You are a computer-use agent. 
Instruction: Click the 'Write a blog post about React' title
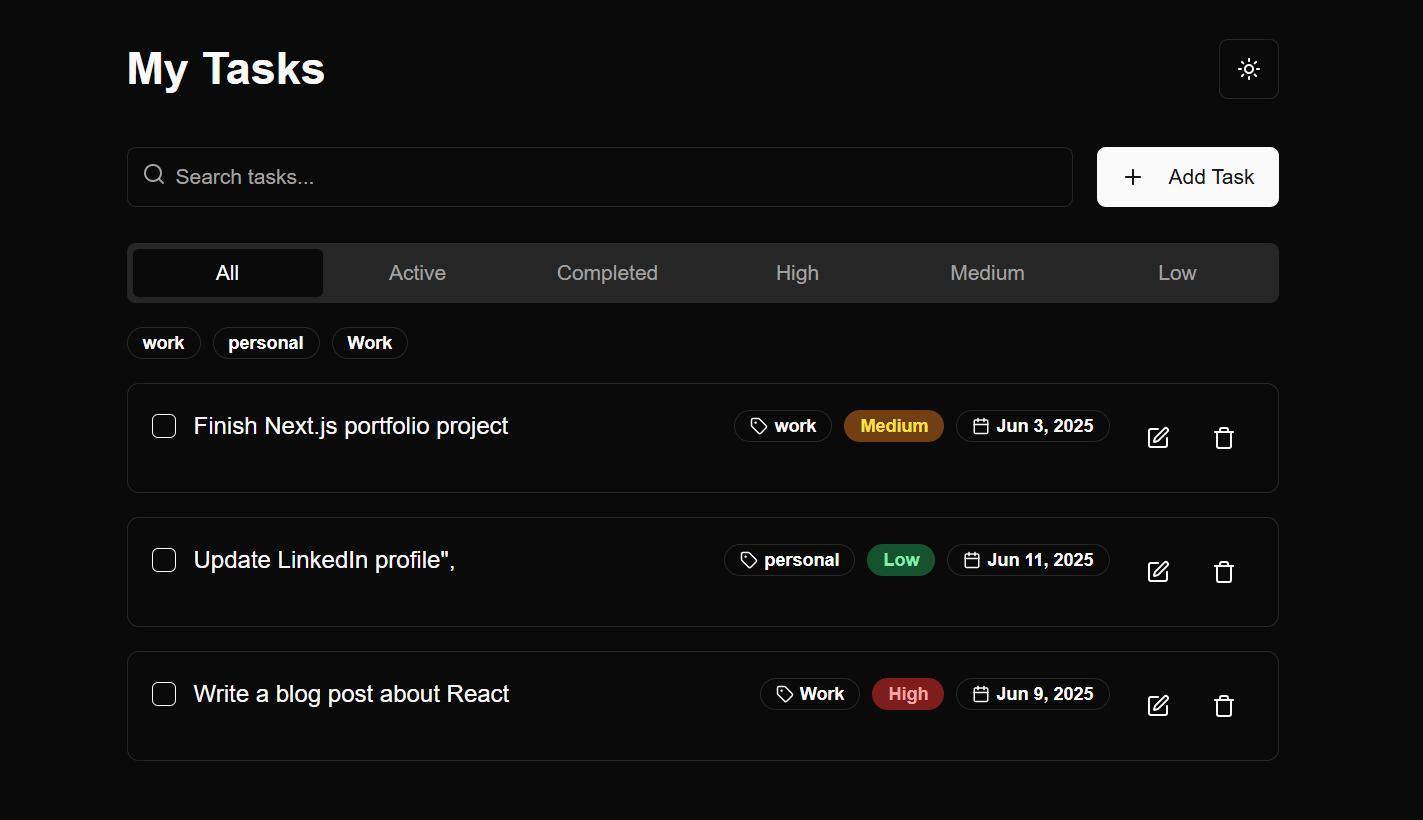point(351,694)
